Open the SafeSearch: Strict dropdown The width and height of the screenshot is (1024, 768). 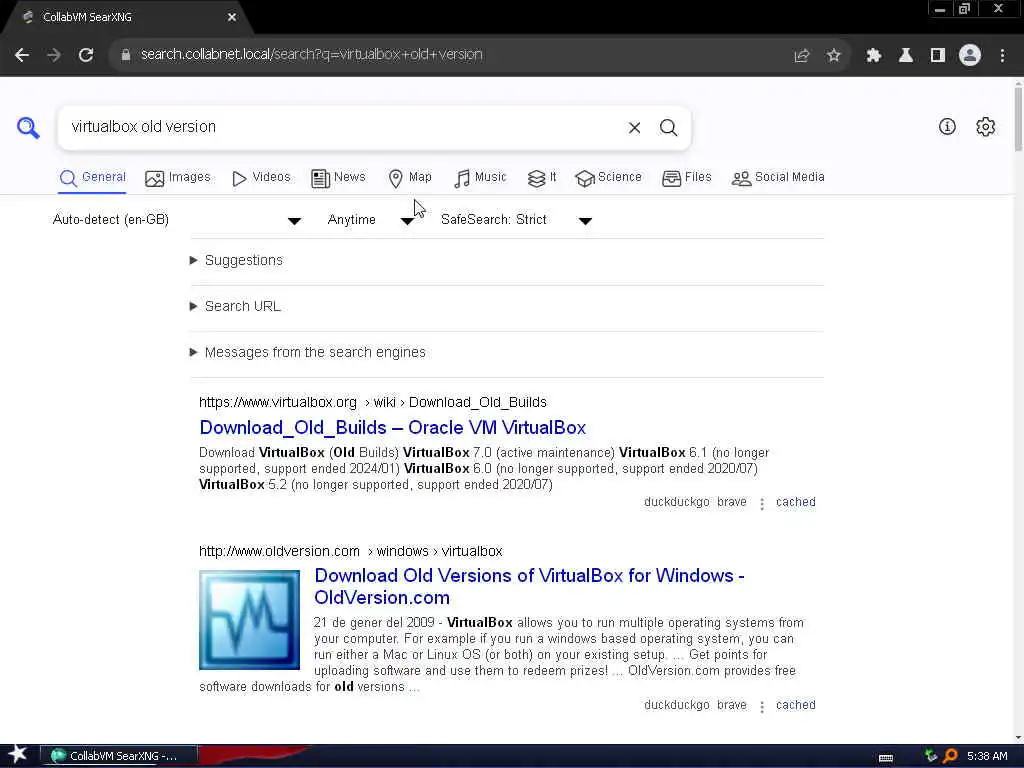point(516,220)
